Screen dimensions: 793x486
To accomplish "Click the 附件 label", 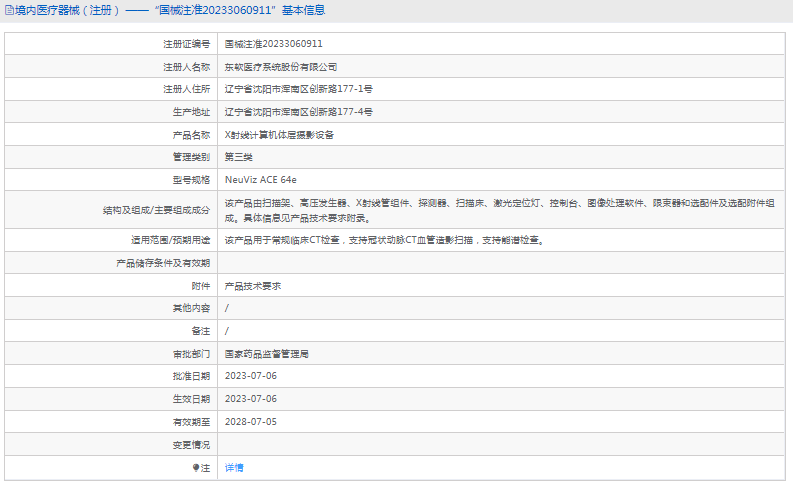I will click(201, 286).
